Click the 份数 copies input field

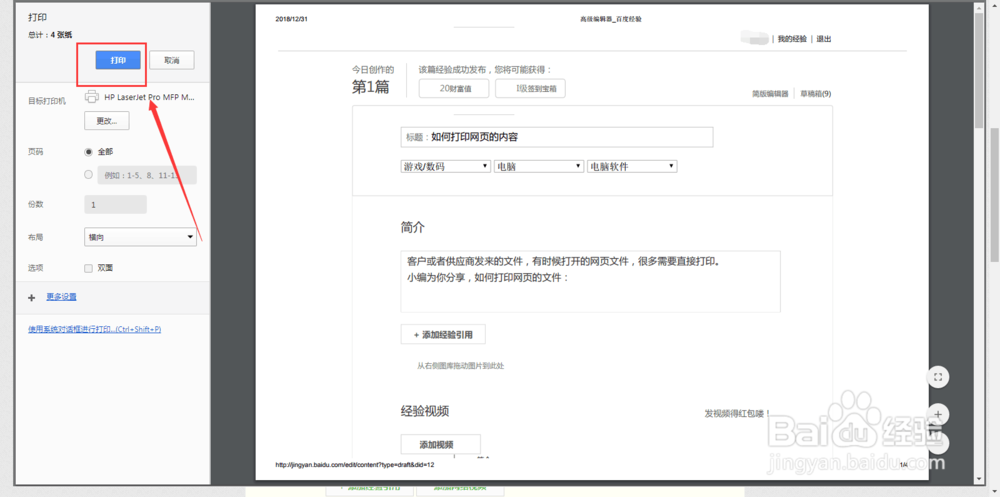pyautogui.click(x=115, y=205)
